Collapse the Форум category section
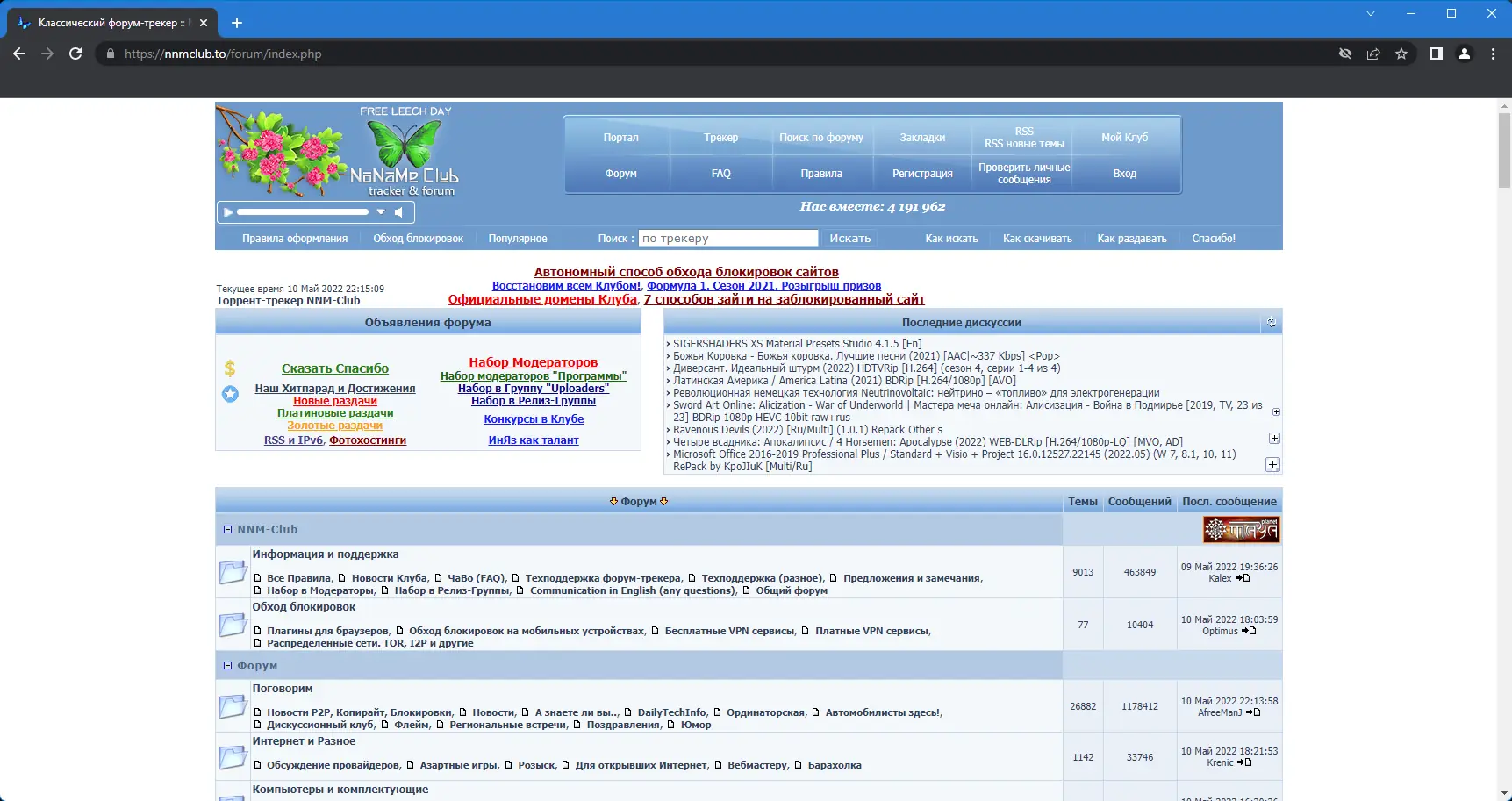Screen dimensions: 1512x801 [x=227, y=666]
